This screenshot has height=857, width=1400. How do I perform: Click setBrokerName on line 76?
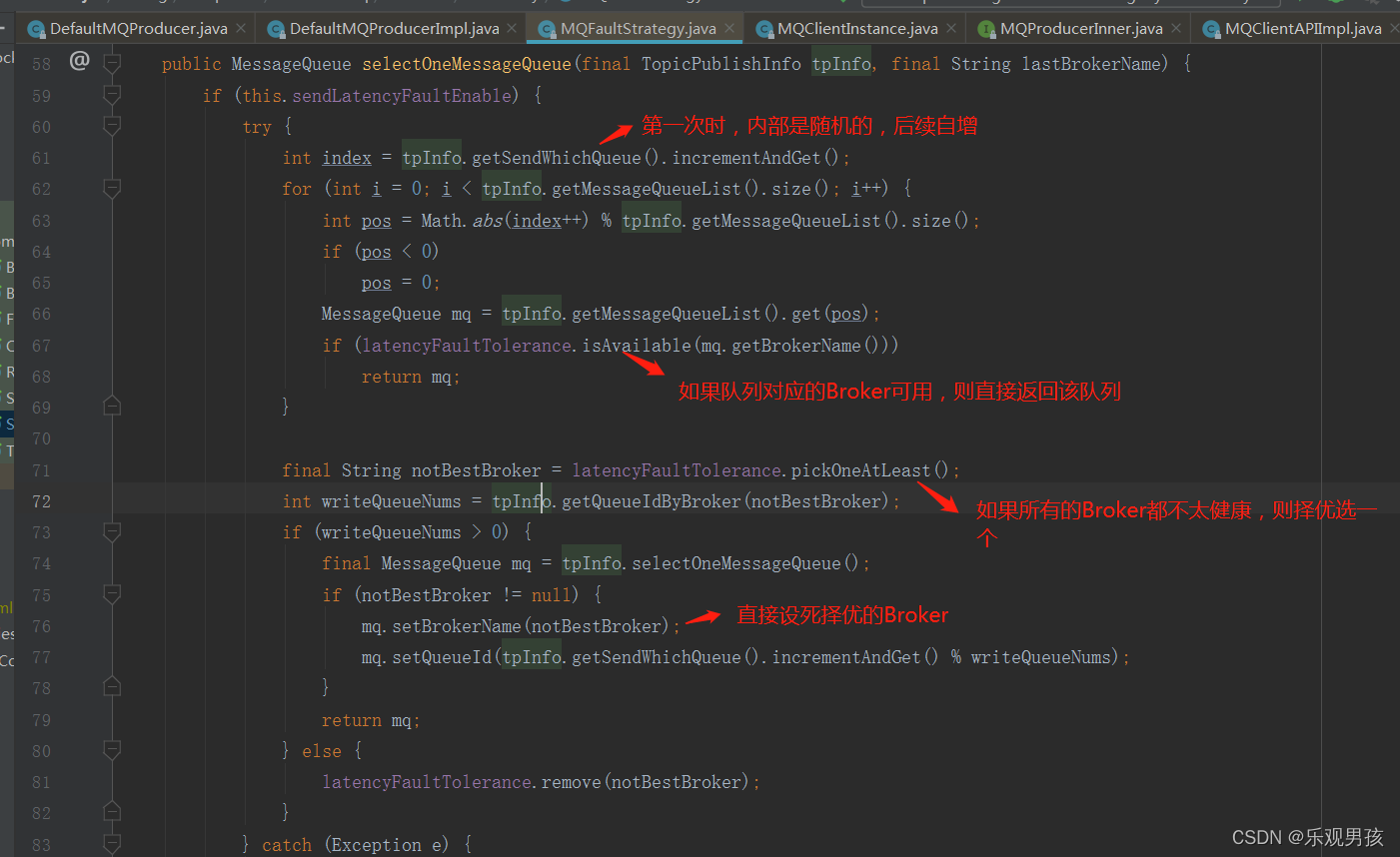pos(457,626)
